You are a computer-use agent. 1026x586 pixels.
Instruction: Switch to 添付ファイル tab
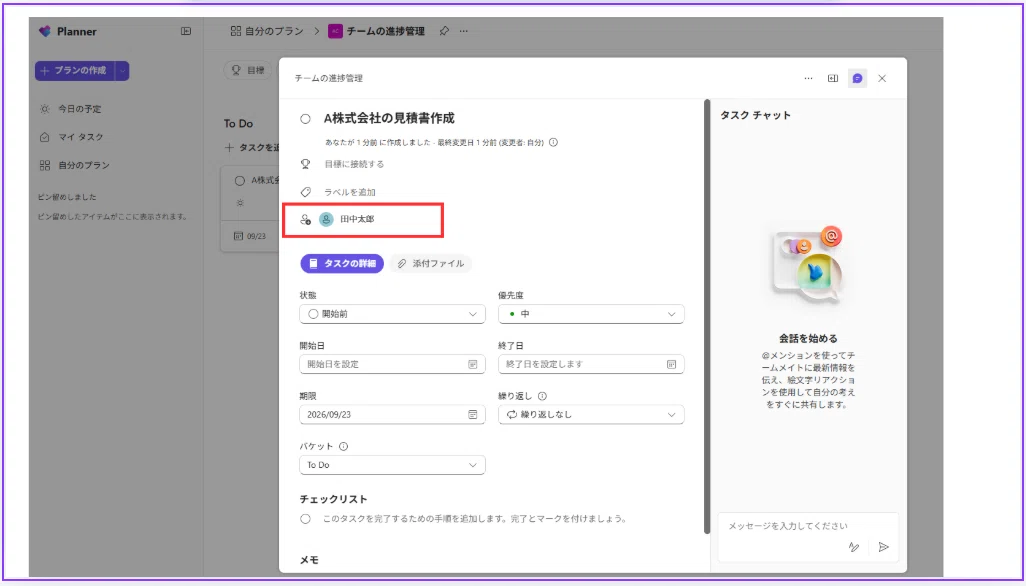[x=431, y=264]
